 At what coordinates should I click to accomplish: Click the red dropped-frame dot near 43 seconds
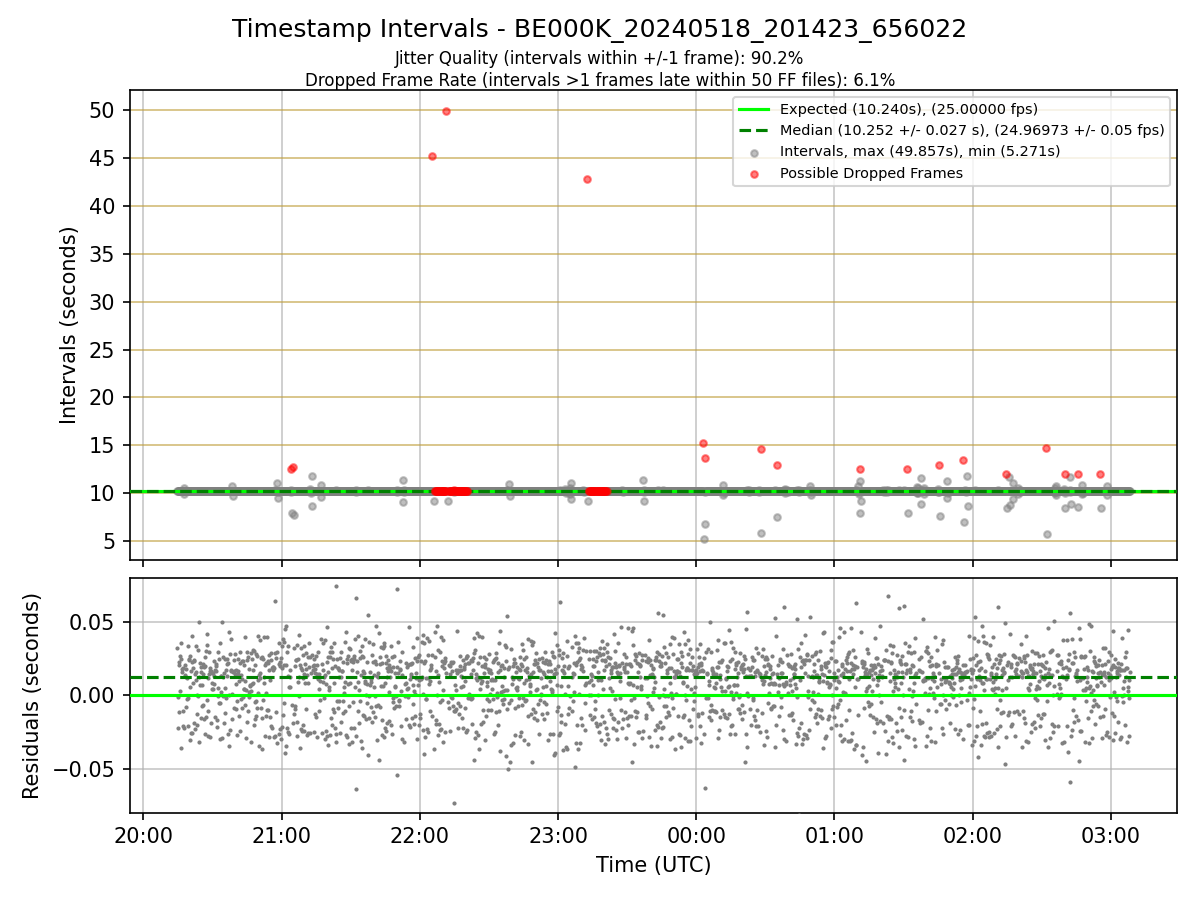[587, 179]
